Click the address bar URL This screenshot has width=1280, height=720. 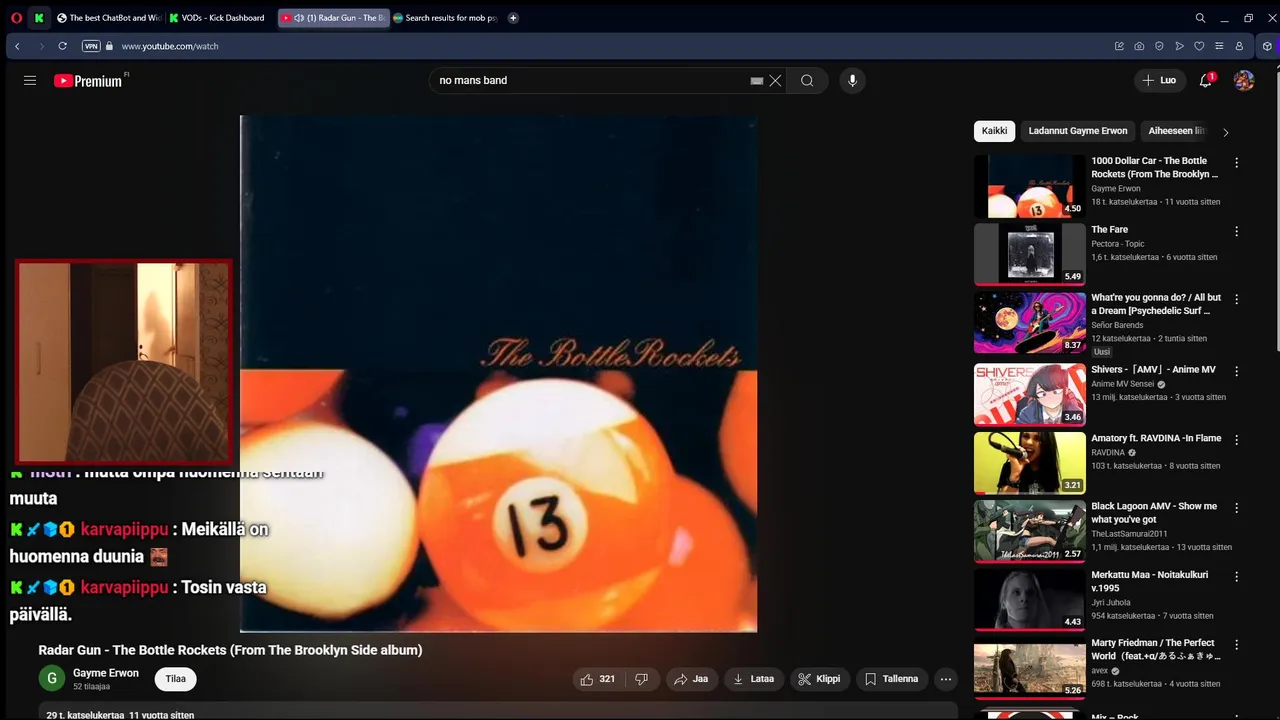pyautogui.click(x=170, y=46)
